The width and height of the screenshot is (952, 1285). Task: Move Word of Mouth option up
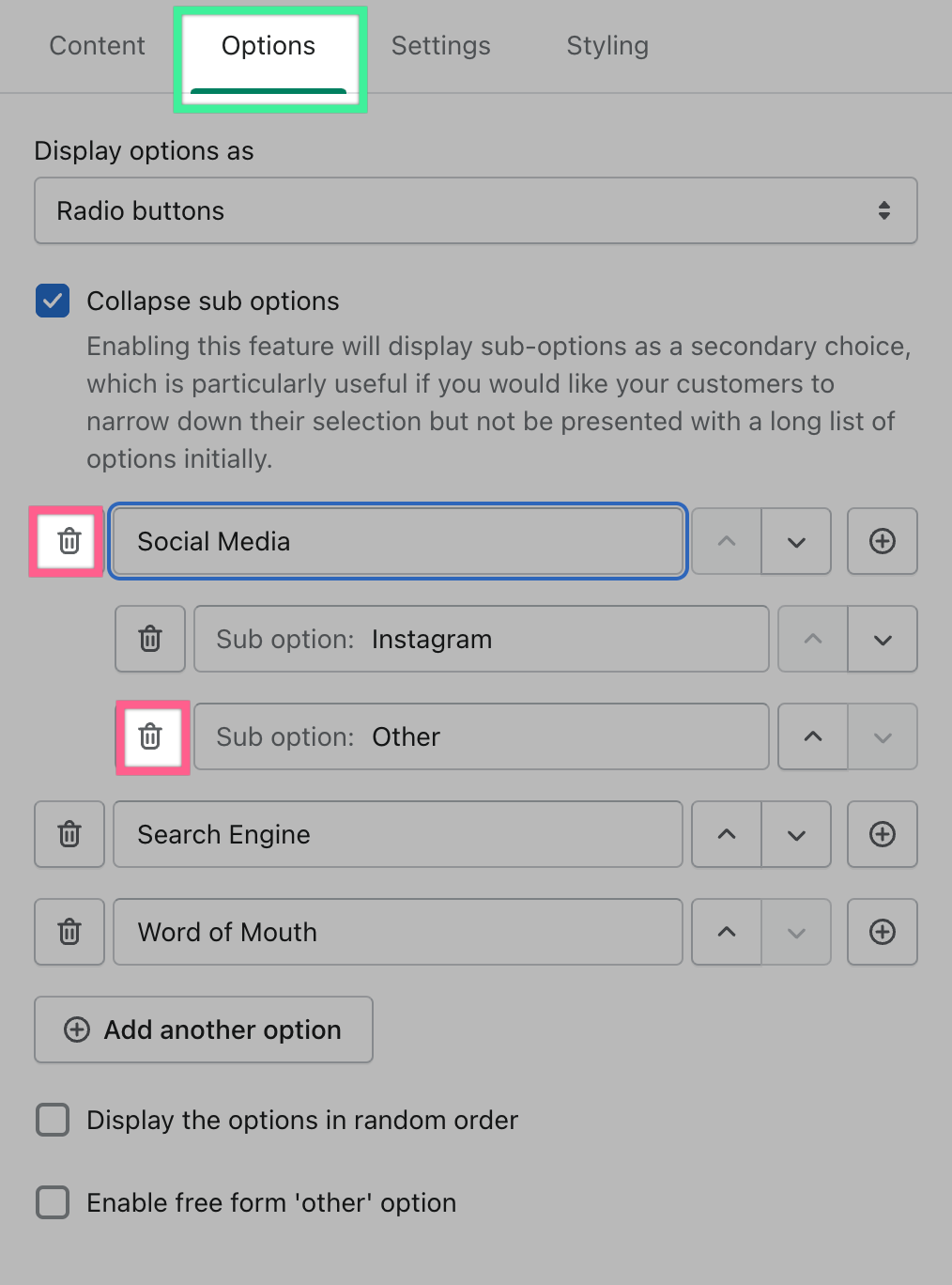tap(727, 932)
